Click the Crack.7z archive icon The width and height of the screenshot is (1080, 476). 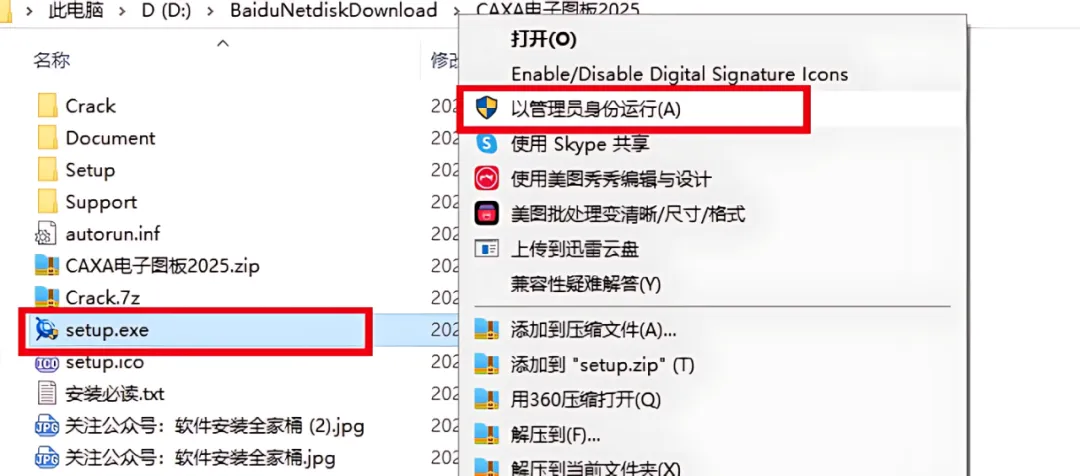coord(47,298)
